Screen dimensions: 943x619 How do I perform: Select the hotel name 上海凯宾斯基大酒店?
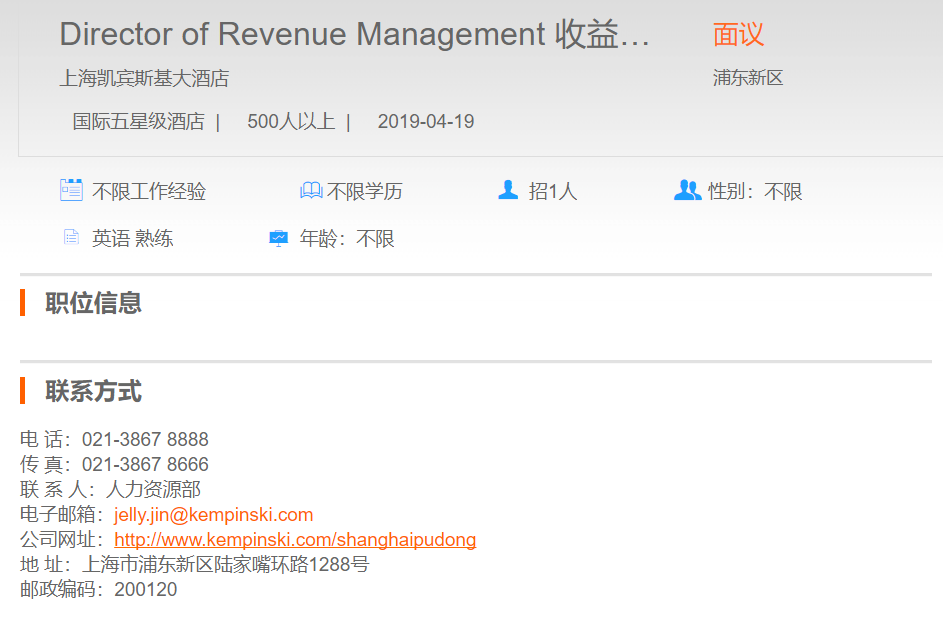[x=144, y=78]
